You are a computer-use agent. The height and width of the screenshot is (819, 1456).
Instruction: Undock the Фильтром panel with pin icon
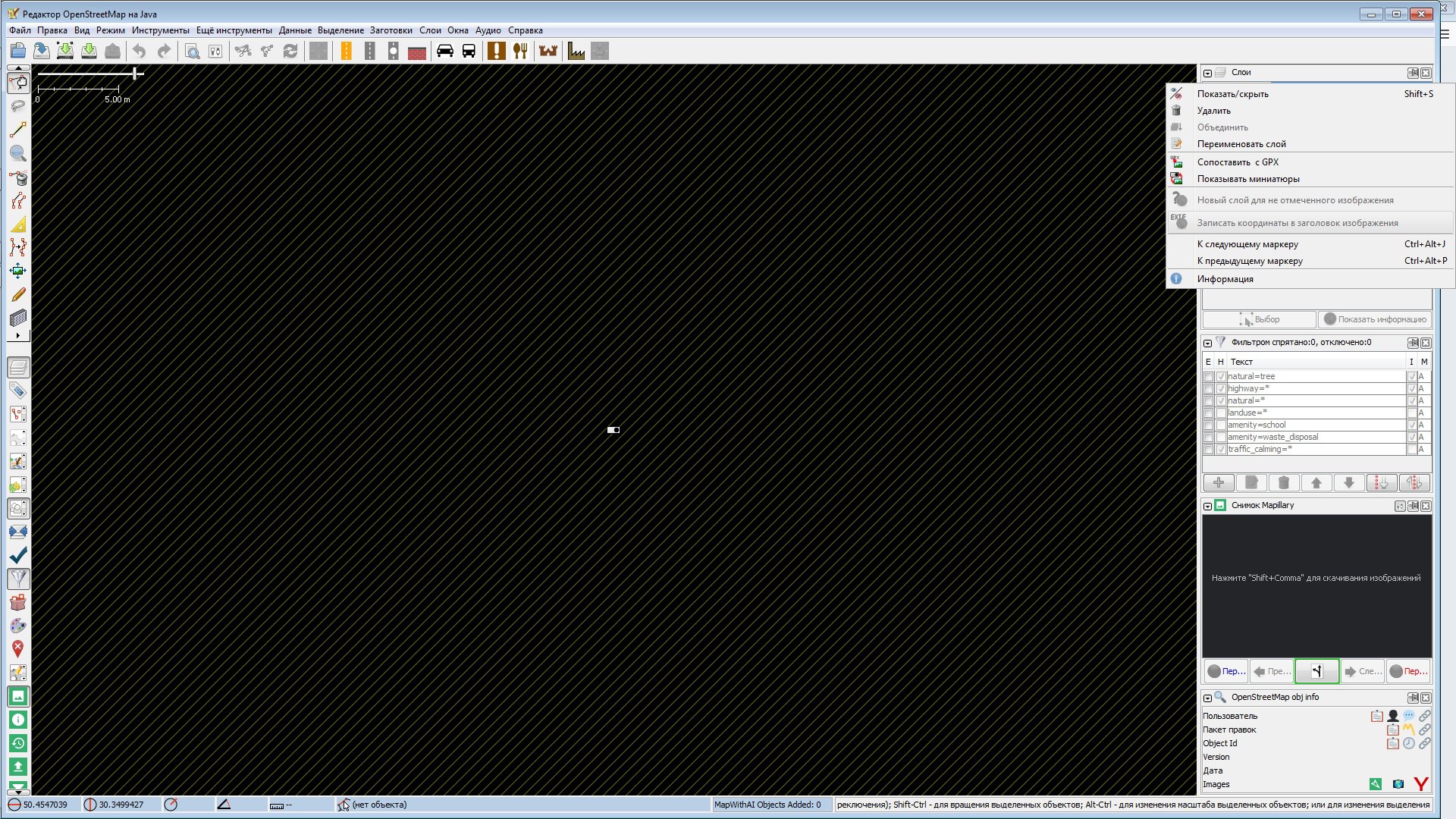(1413, 343)
